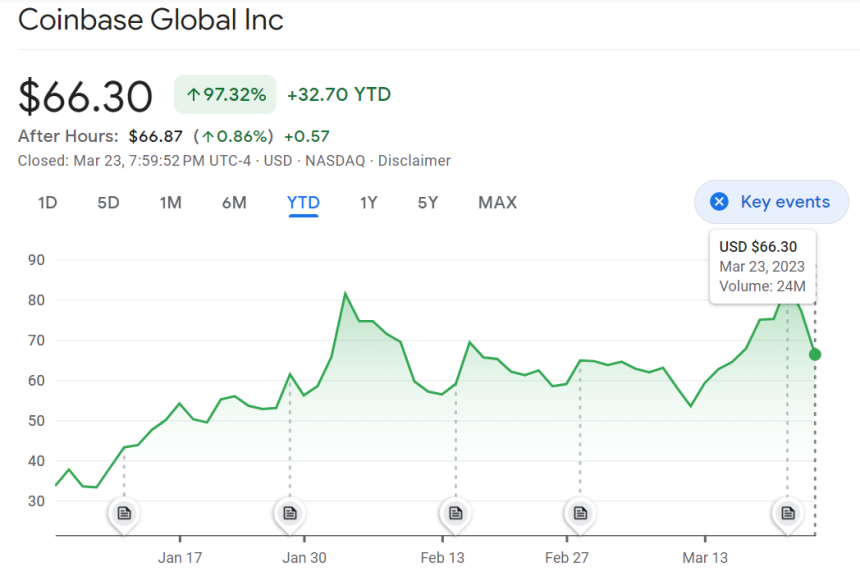Click the chart peak near Feb 2
Screen dimensions: 860x576
pyautogui.click(x=345, y=294)
